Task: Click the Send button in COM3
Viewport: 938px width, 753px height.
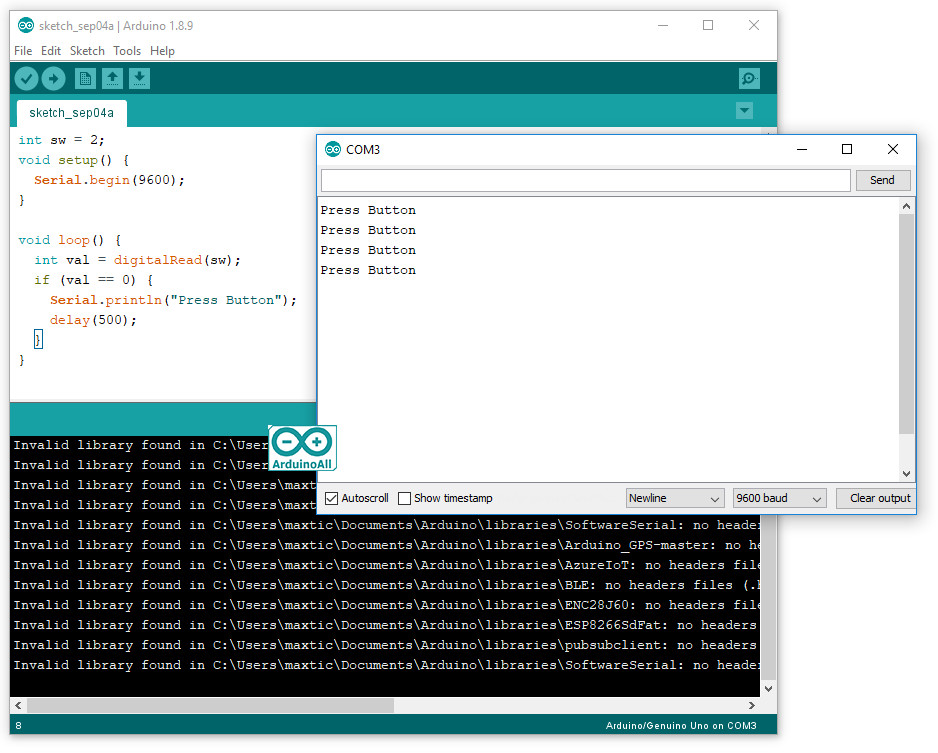Action: point(882,180)
